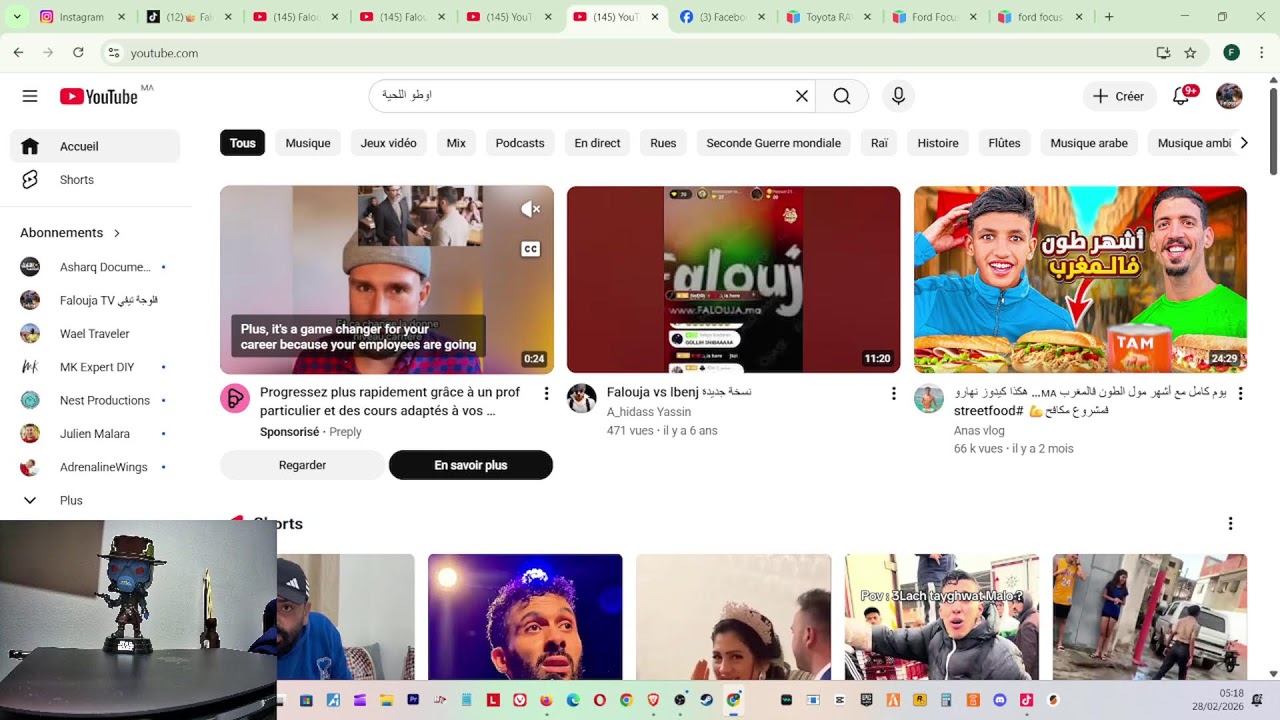Toggle captions on the ad preview
Viewport: 1280px width, 720px height.
[x=531, y=249]
